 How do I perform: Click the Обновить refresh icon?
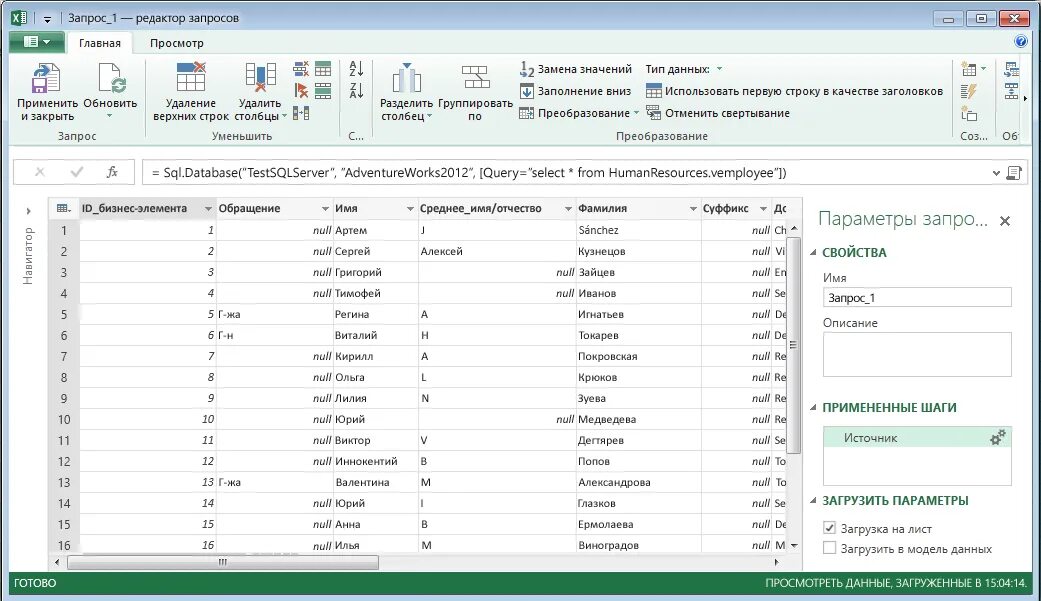click(x=112, y=78)
